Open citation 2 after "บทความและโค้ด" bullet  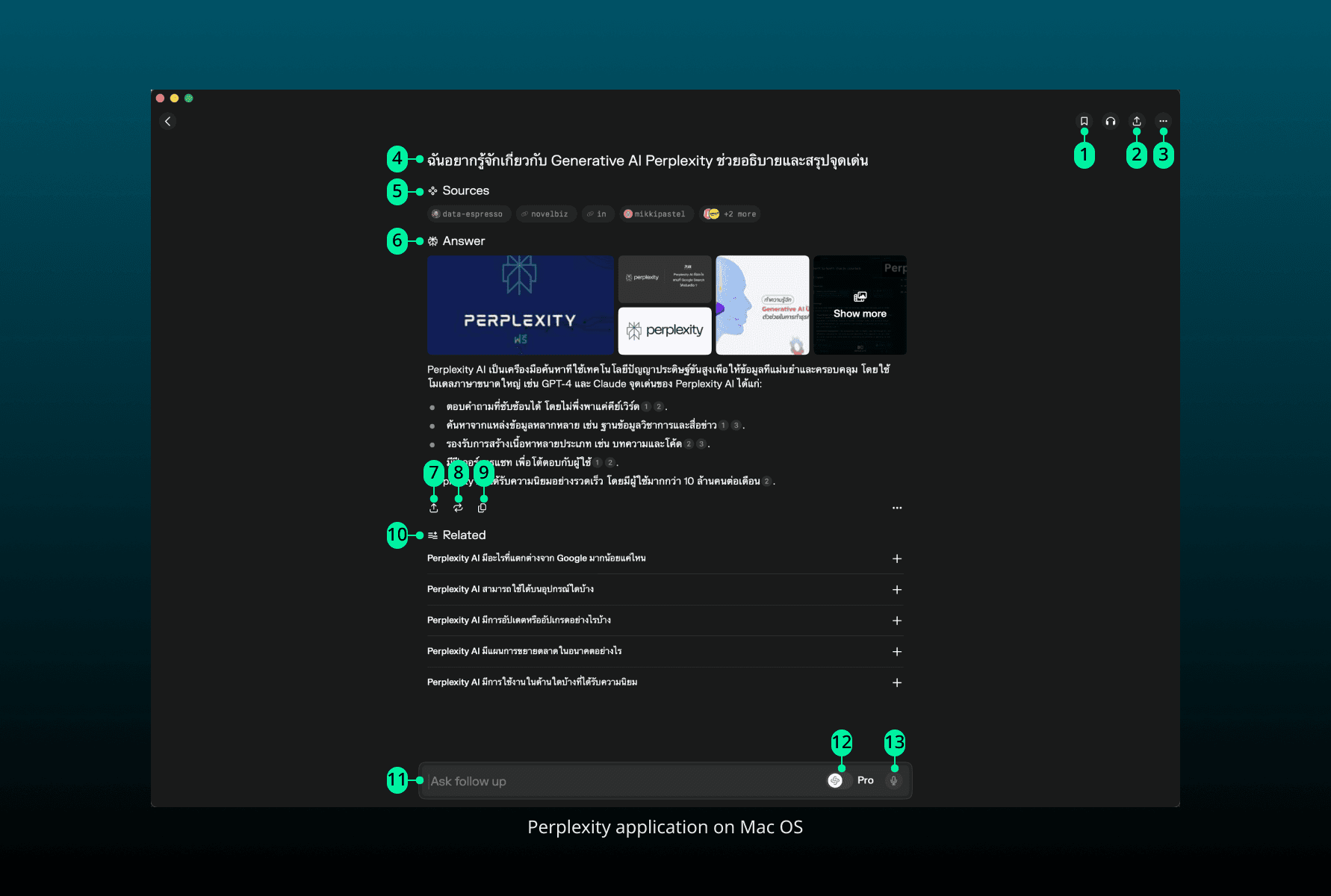[689, 444]
